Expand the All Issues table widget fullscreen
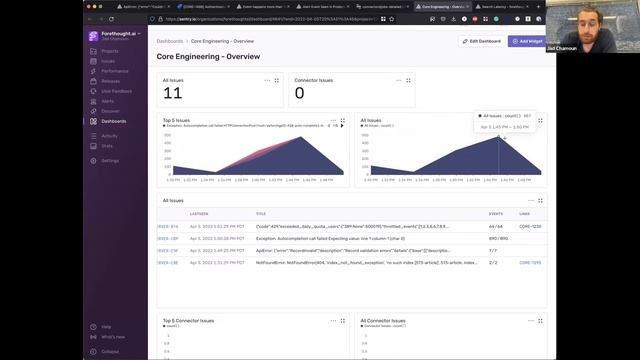This screenshot has width=640, height=360. (540, 200)
